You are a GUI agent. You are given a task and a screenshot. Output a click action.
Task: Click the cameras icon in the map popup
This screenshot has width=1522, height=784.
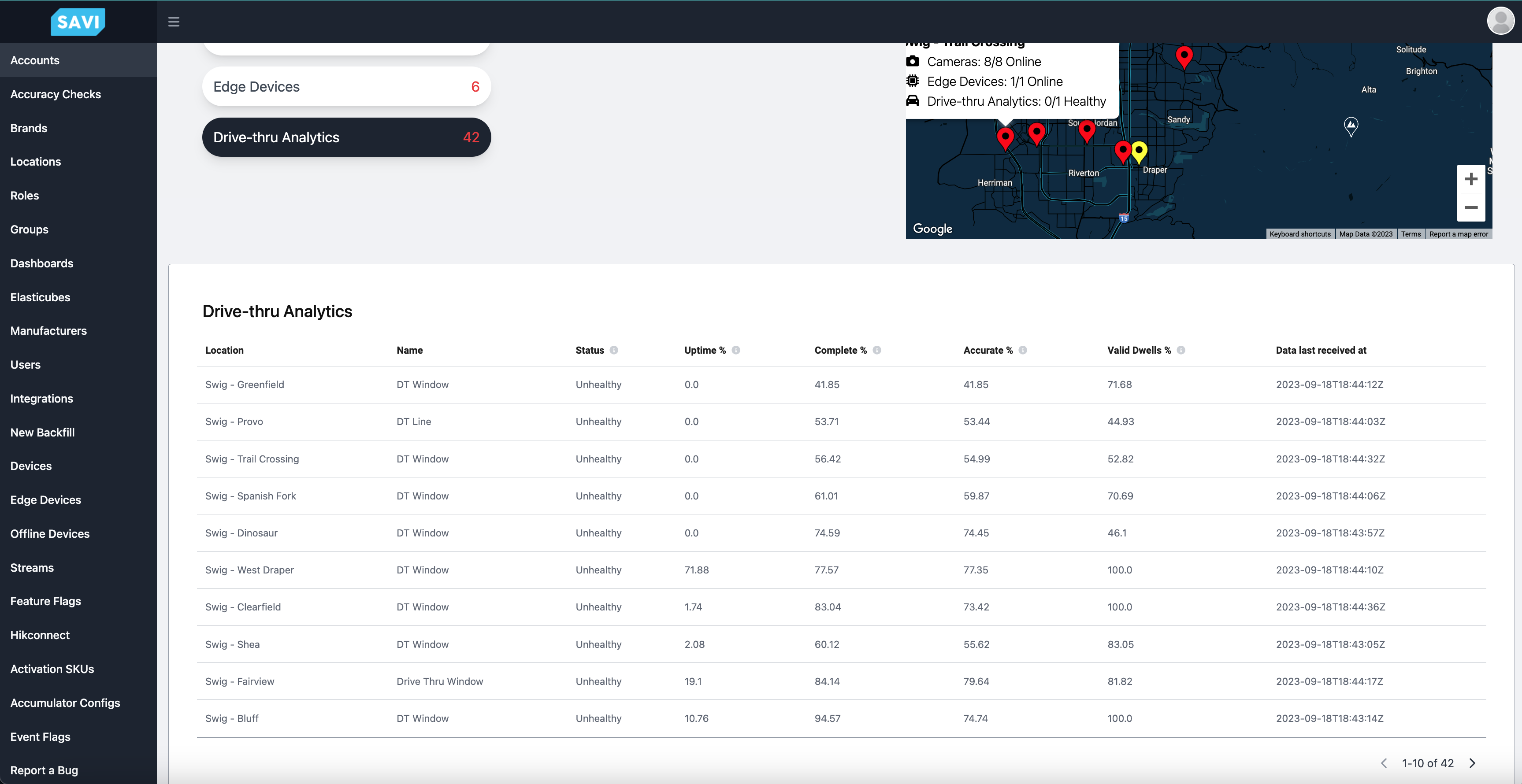(913, 61)
